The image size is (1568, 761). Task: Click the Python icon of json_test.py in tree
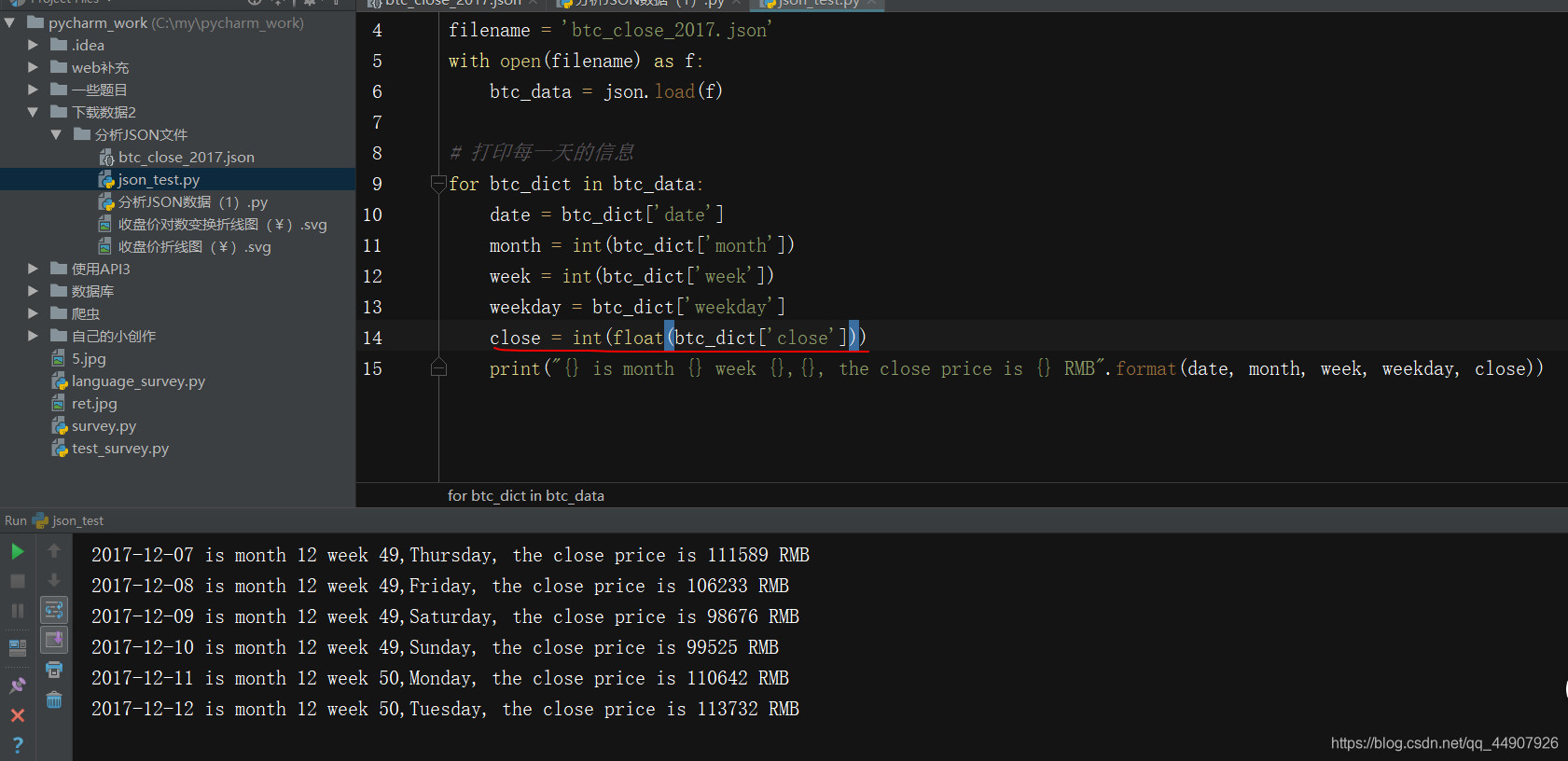106,180
